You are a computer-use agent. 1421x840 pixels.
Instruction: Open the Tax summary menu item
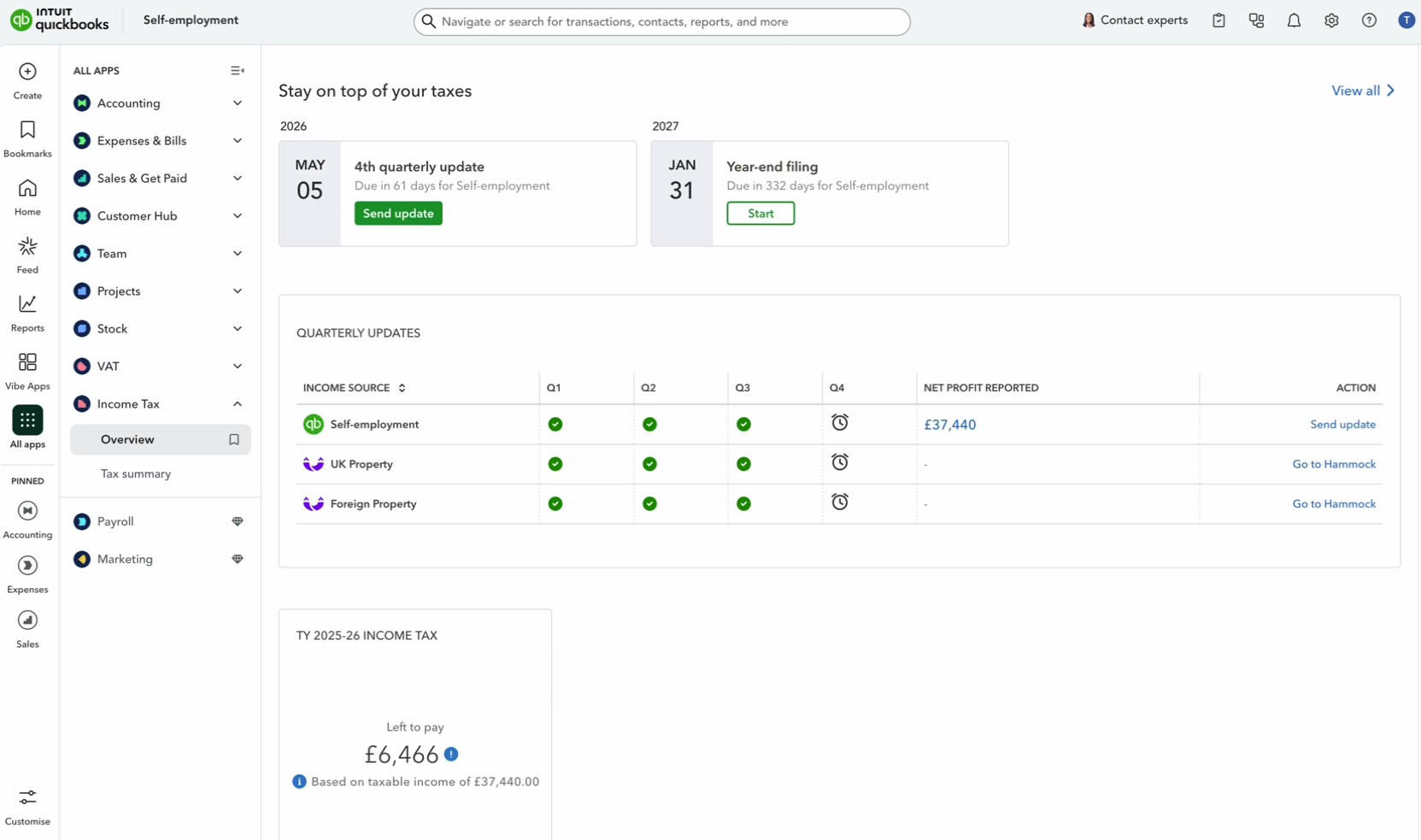[x=136, y=473]
